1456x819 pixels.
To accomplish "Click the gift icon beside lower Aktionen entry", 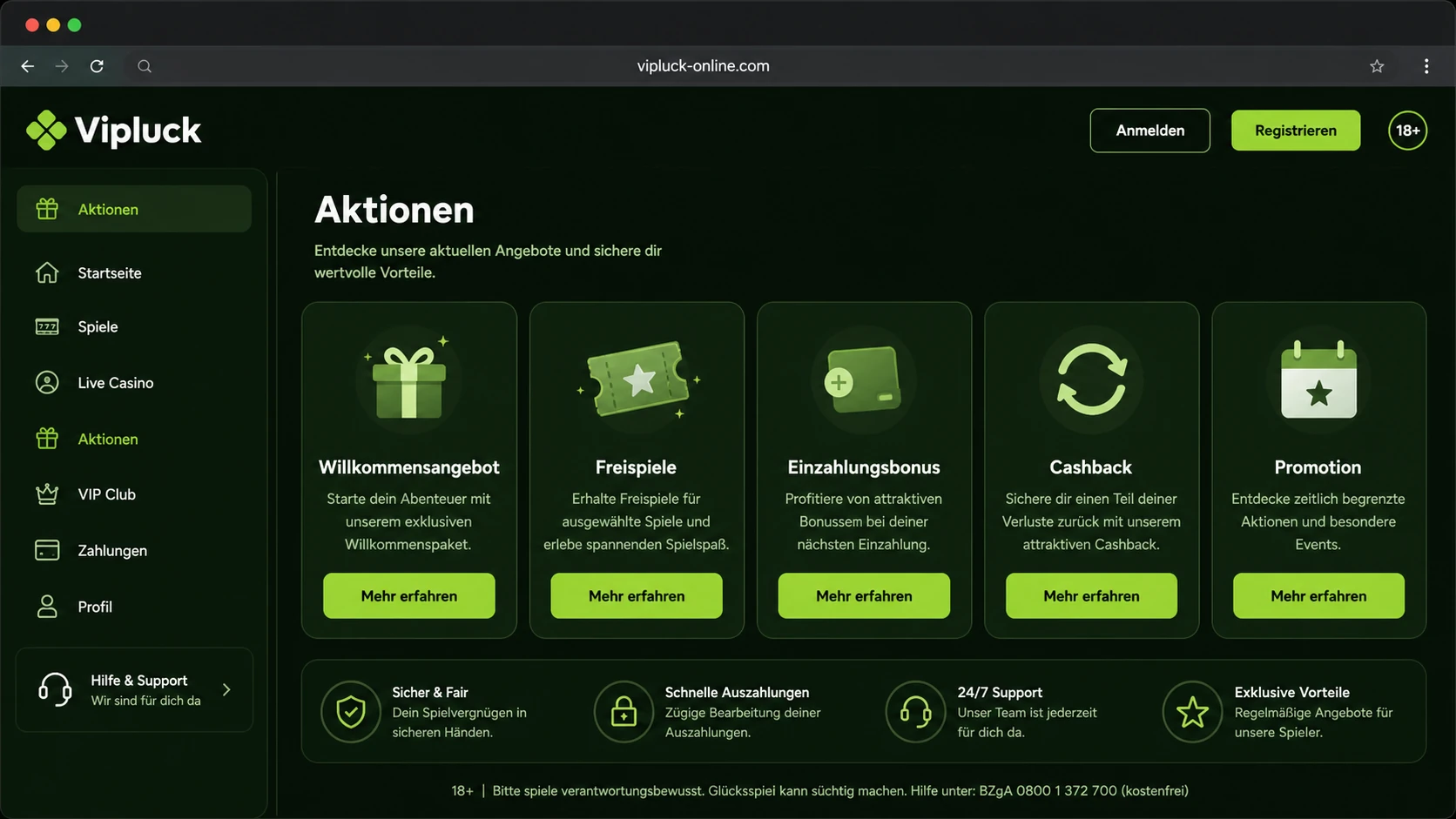I will point(47,439).
